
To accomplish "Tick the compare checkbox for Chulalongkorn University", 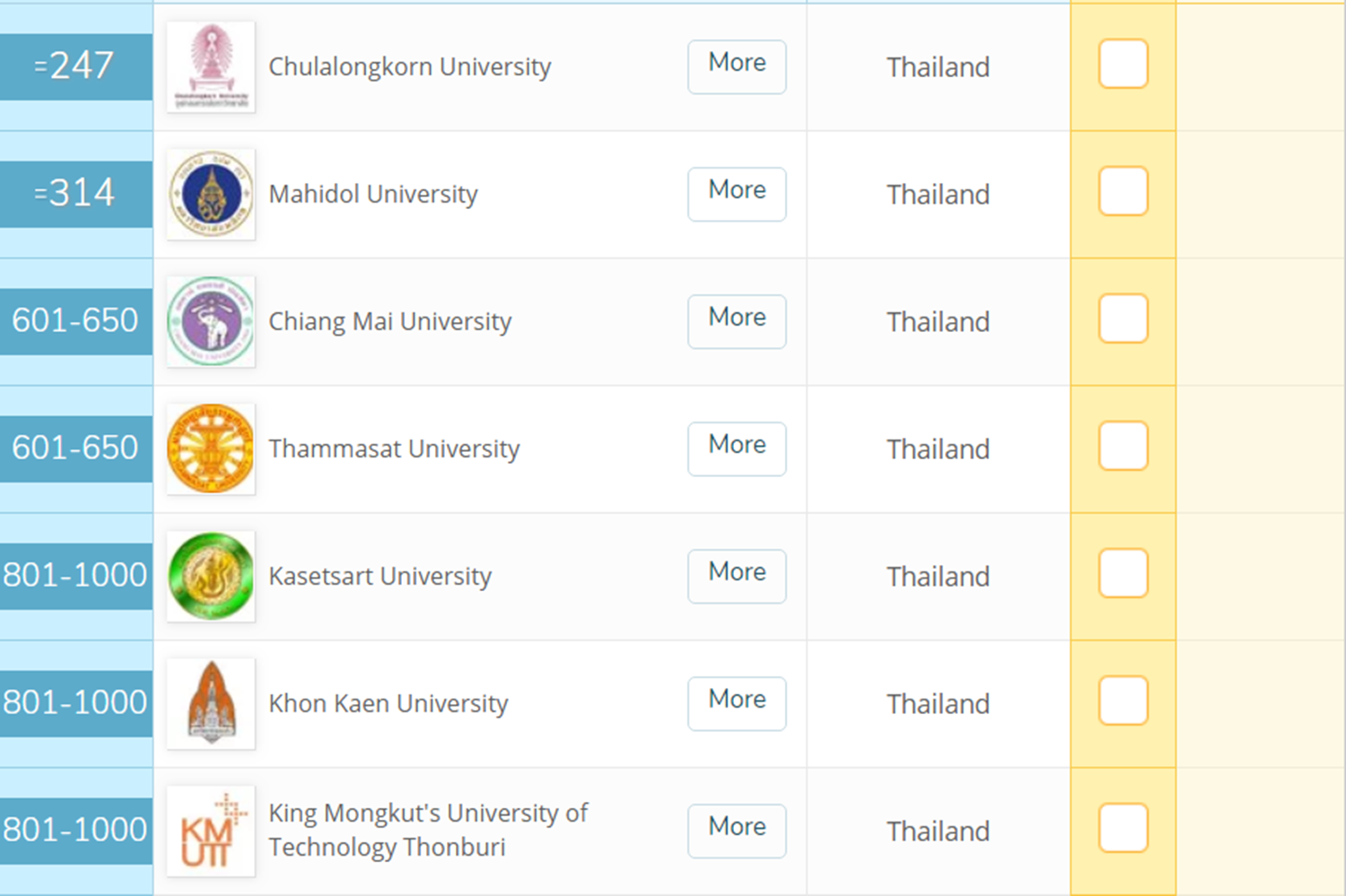I will point(1123,64).
